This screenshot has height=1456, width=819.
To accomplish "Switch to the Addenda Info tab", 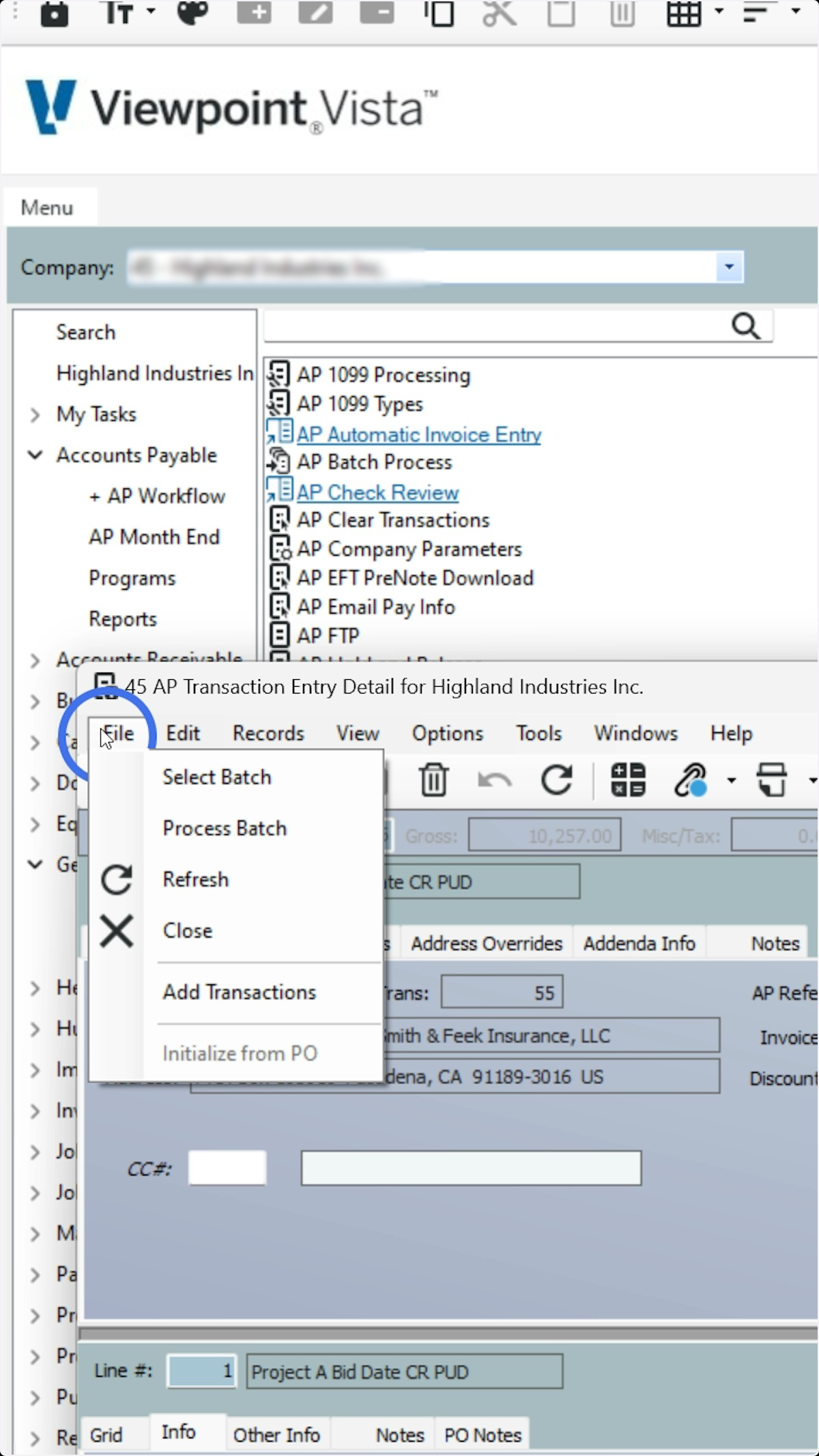I will [639, 943].
